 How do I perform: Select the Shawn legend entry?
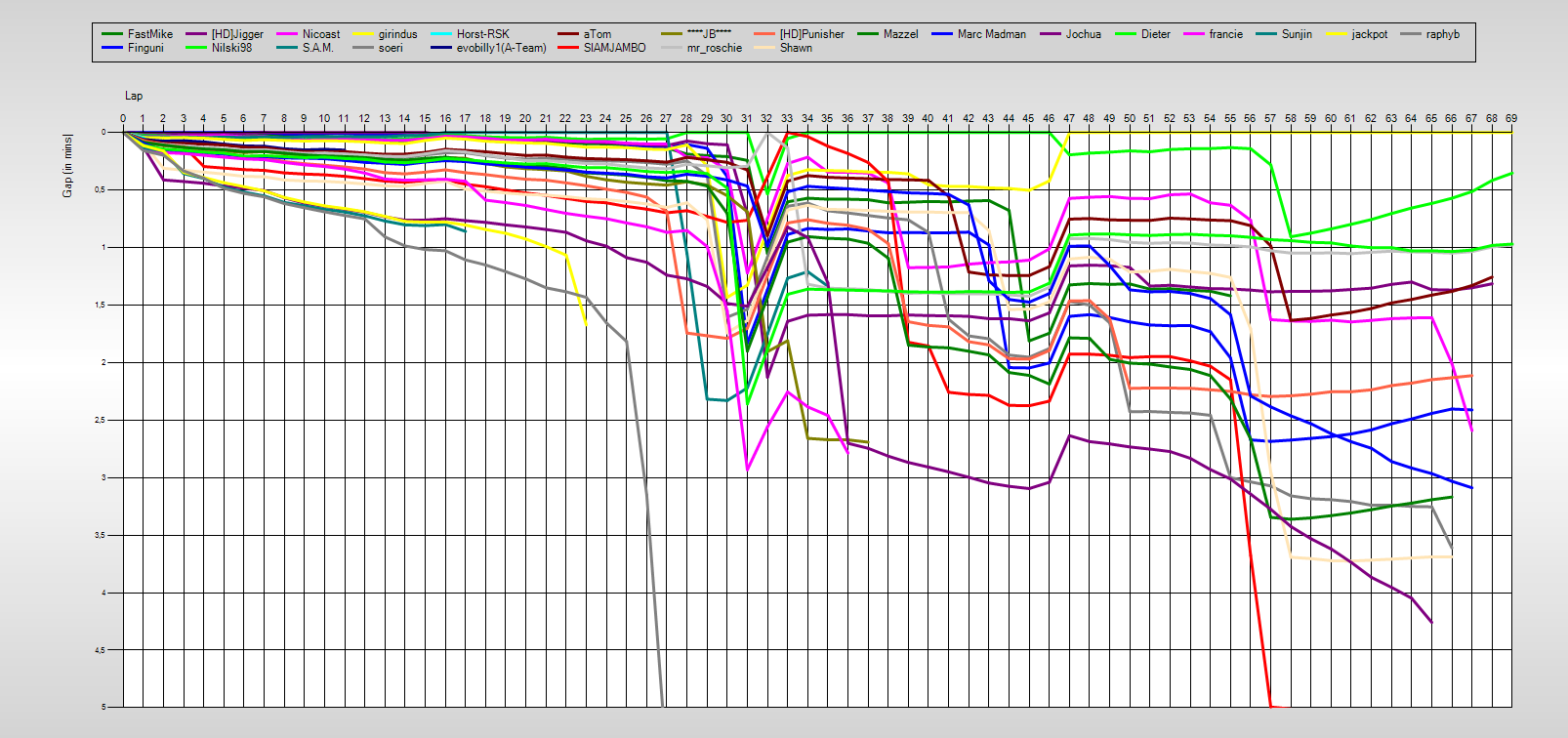[x=796, y=48]
